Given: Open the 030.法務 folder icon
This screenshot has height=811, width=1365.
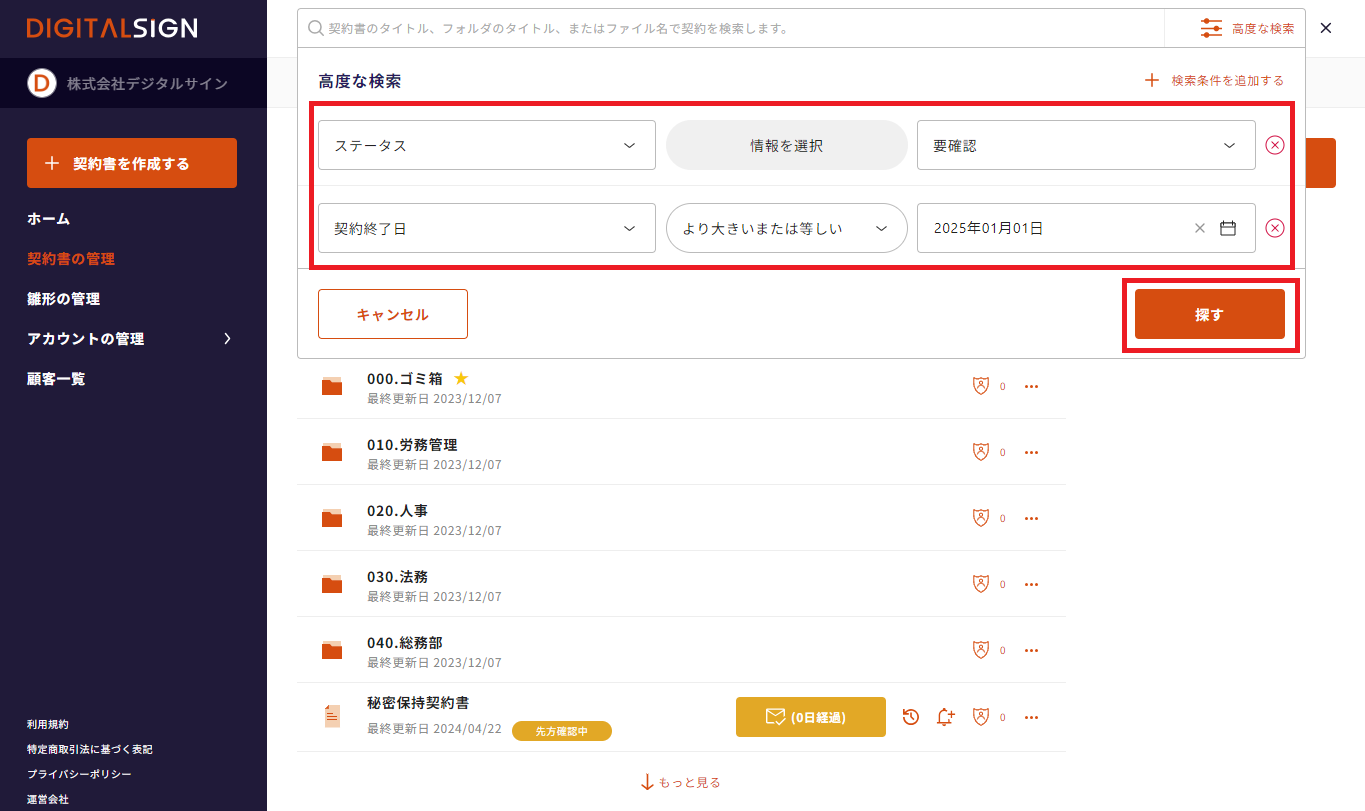Looking at the screenshot, I should click(x=332, y=585).
